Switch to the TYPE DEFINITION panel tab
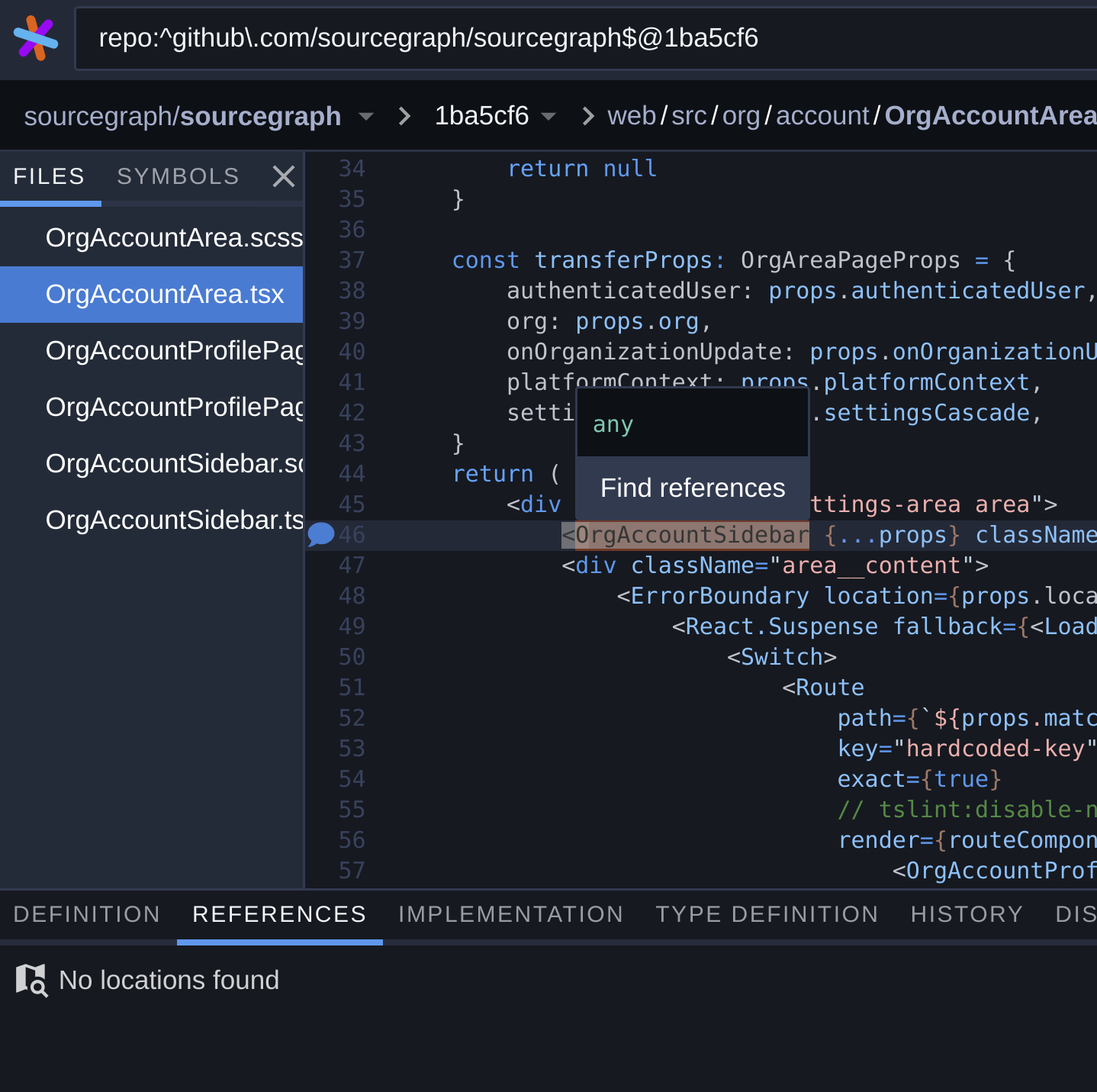Screen dimensions: 1097x1092 tap(767, 914)
